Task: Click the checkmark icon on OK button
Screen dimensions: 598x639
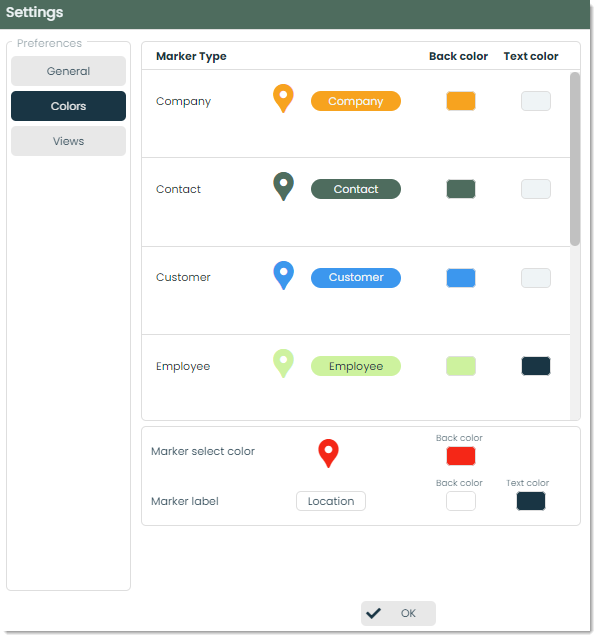Action: pos(373,613)
